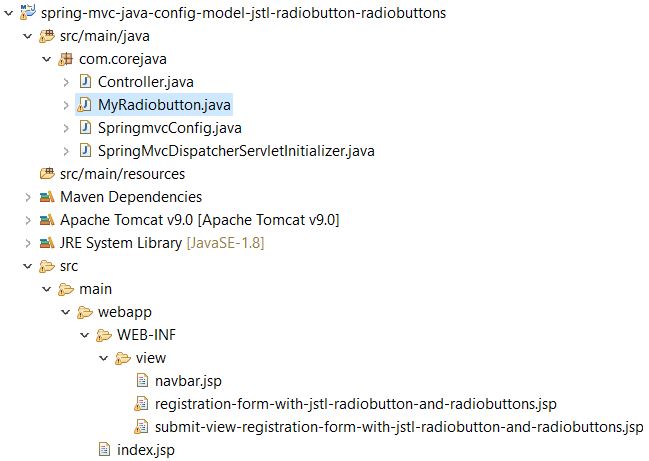Click the com.corejava package icon
This screenshot has width=649, height=461.
(65, 59)
